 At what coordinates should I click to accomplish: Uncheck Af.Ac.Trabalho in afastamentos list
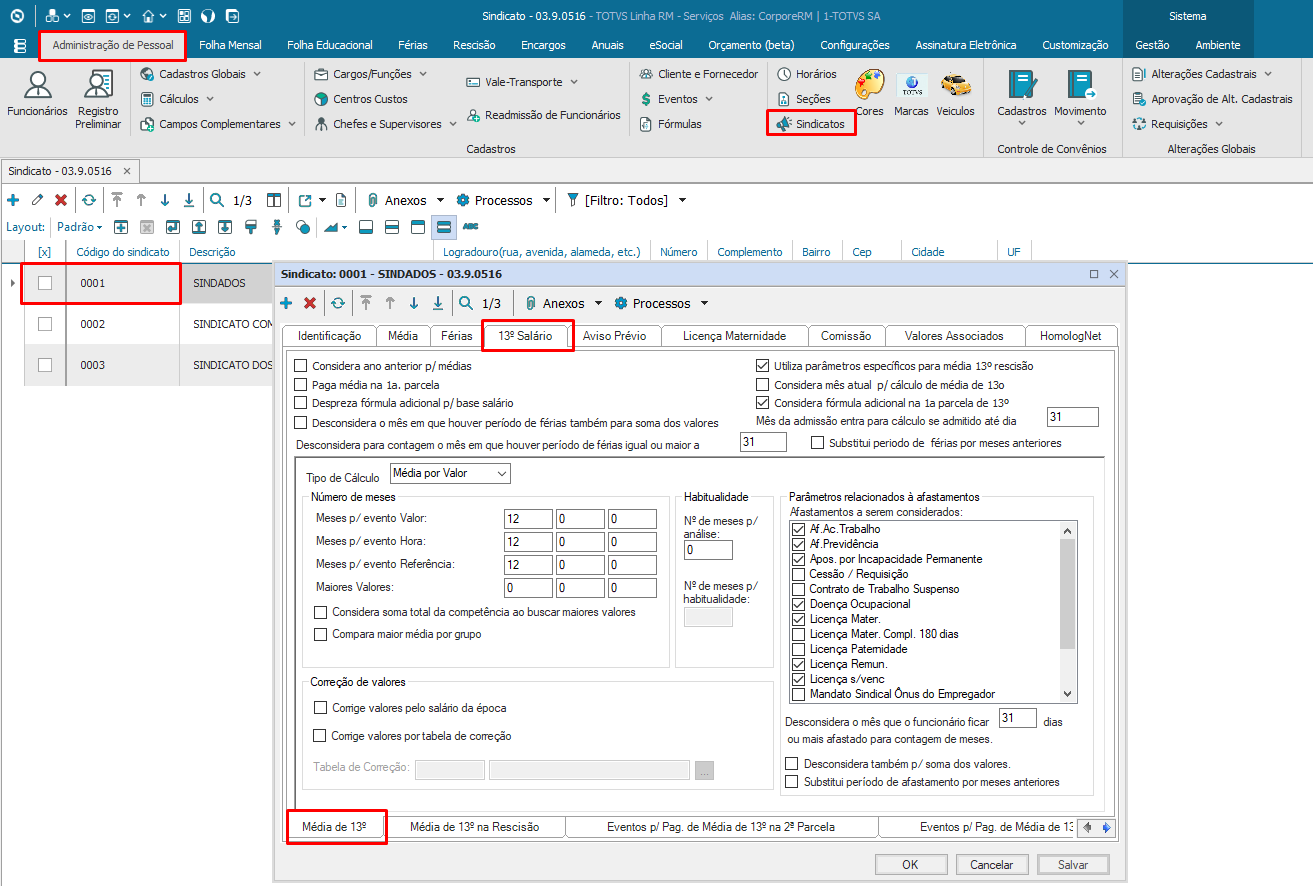798,529
